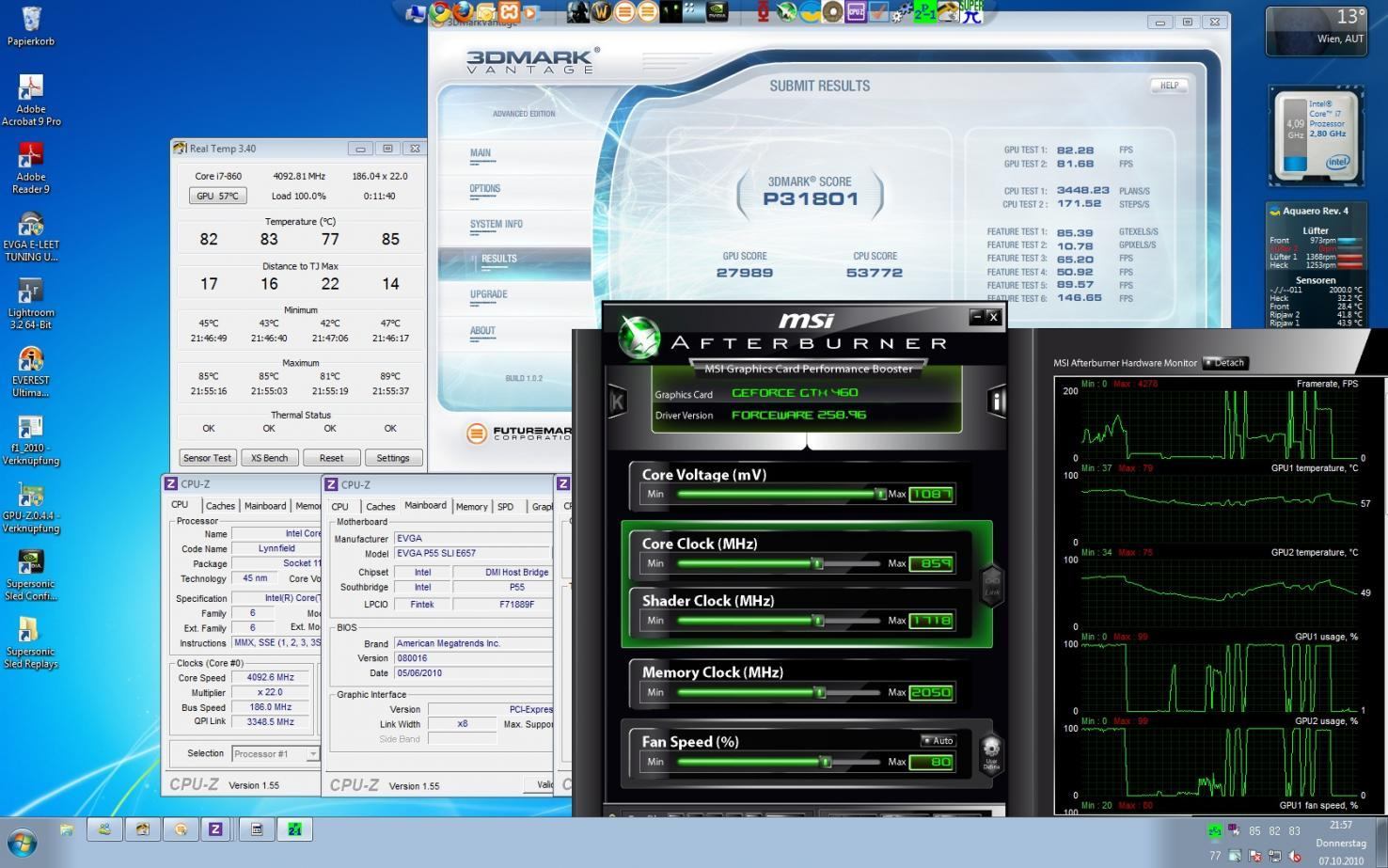Click the Futuremark Corporation logo

pos(518,433)
